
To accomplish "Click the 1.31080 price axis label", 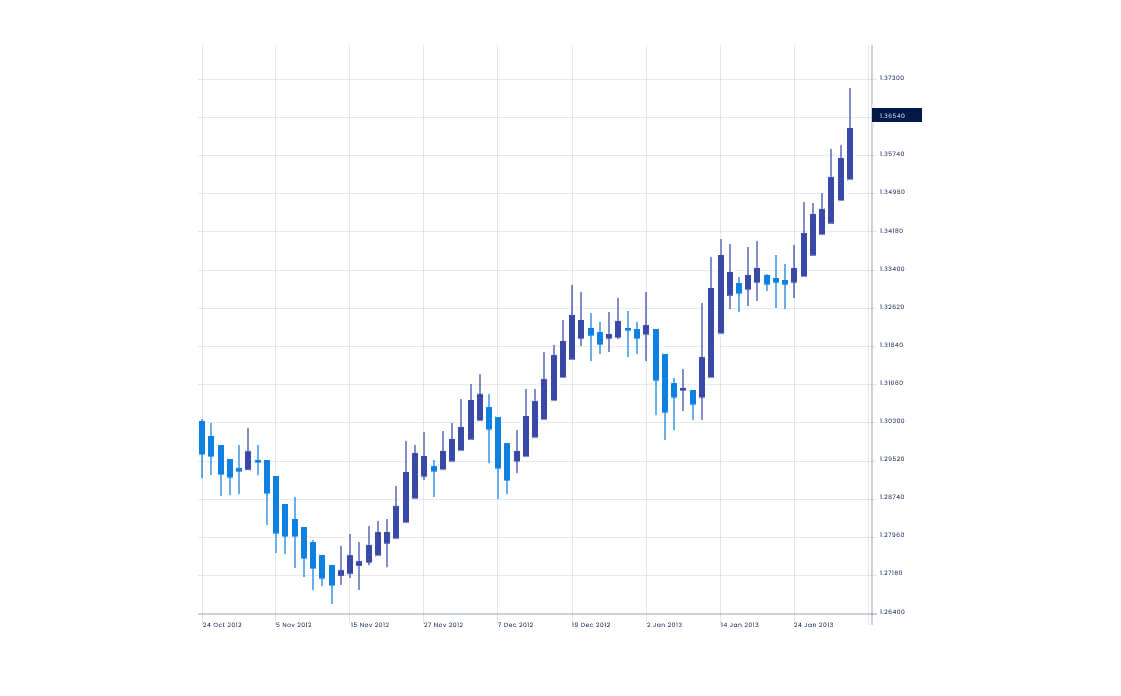I will click(x=892, y=382).
